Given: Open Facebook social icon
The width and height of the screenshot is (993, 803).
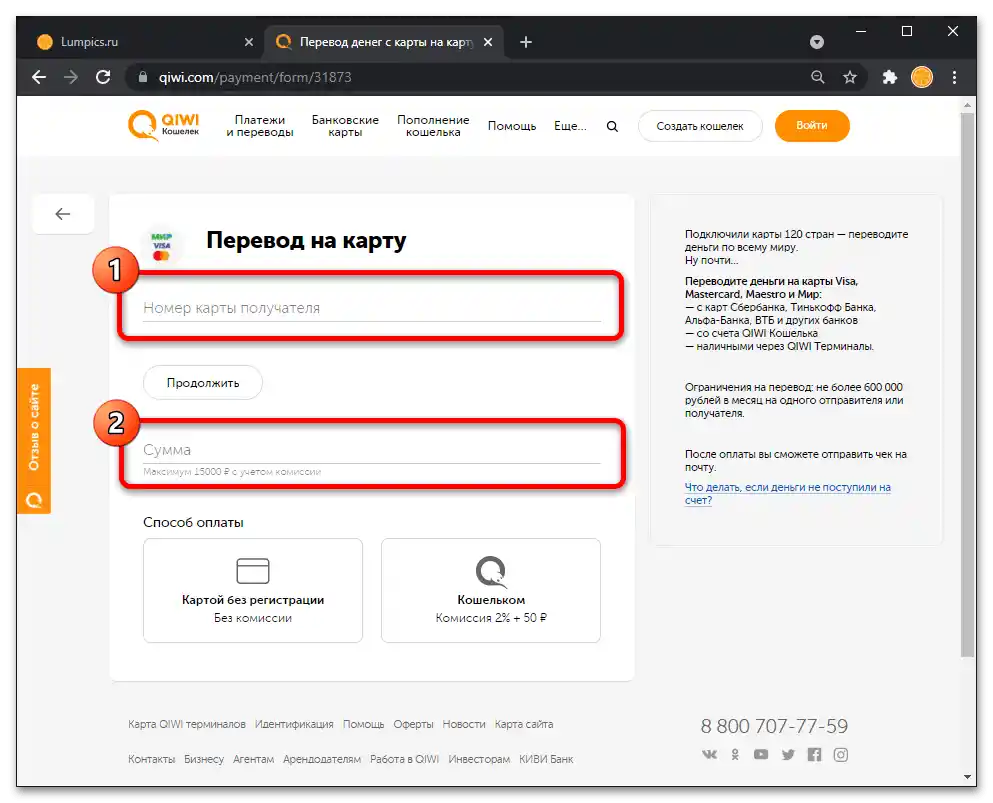Looking at the screenshot, I should pos(814,754).
